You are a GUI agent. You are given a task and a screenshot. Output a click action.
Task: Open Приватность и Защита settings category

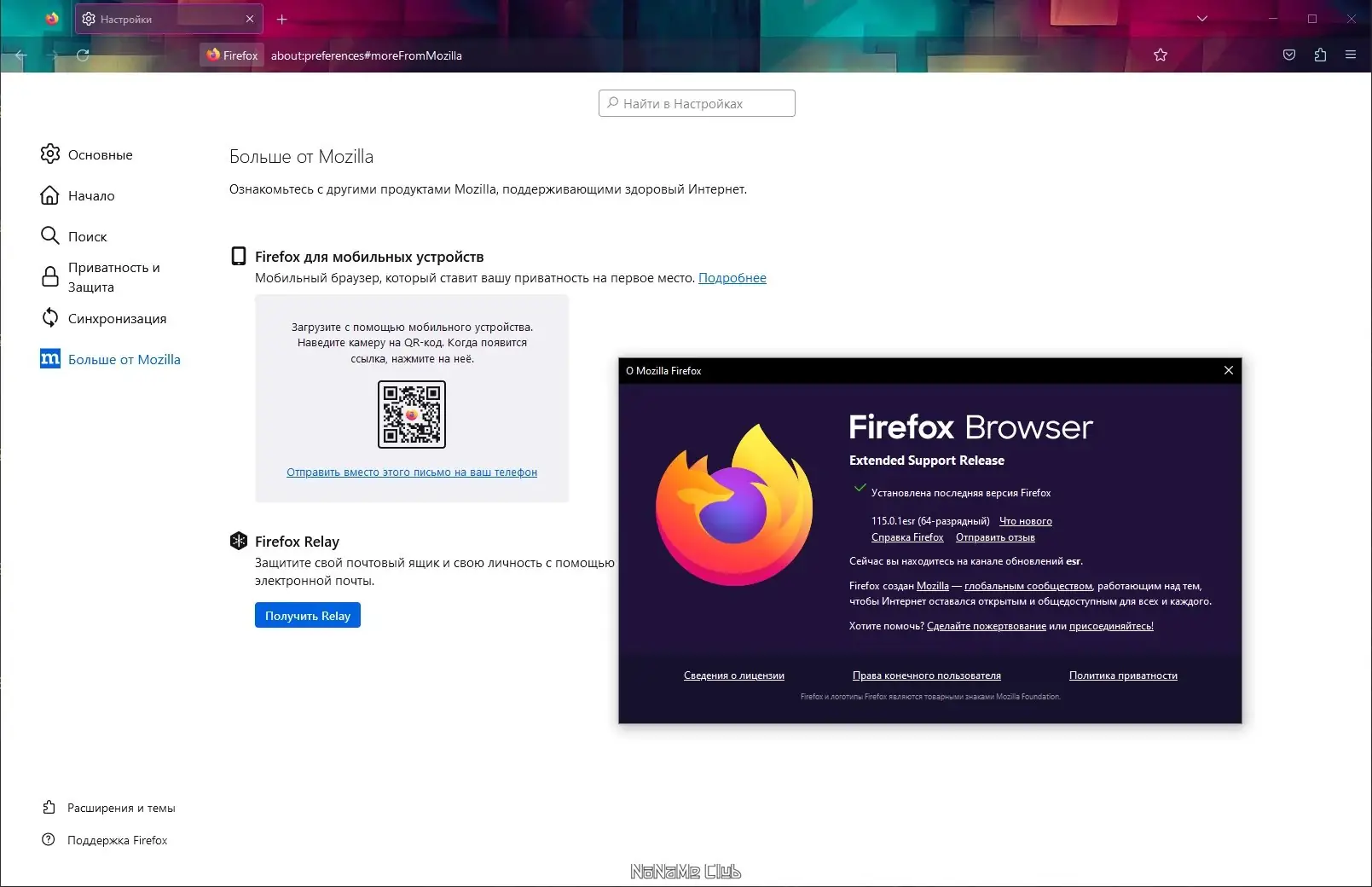point(114,277)
